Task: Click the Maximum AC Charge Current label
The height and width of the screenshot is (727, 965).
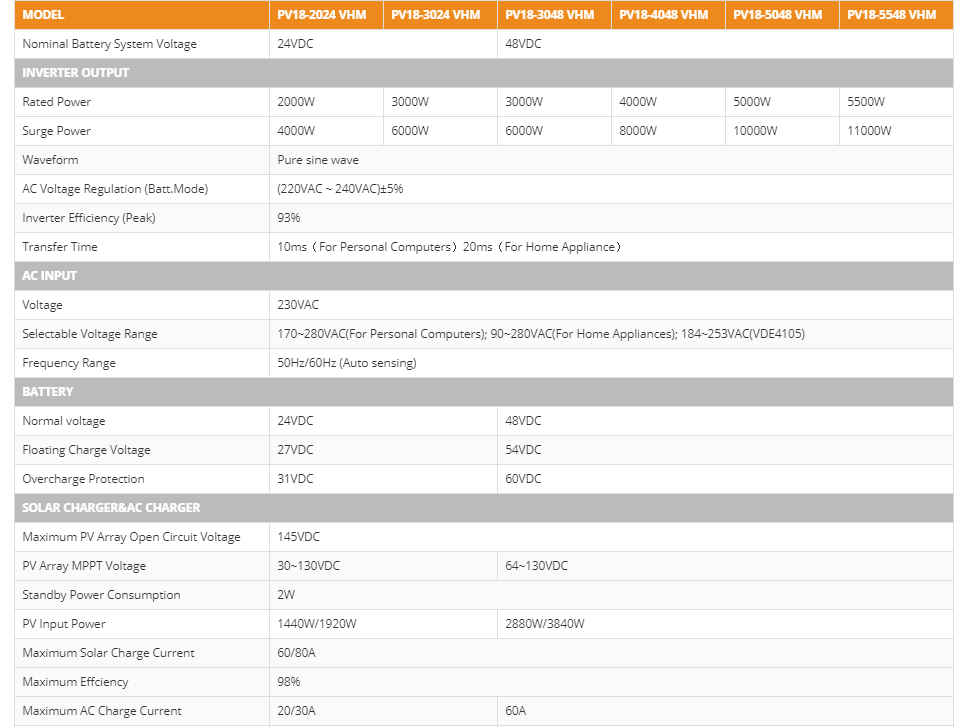Action: point(102,710)
